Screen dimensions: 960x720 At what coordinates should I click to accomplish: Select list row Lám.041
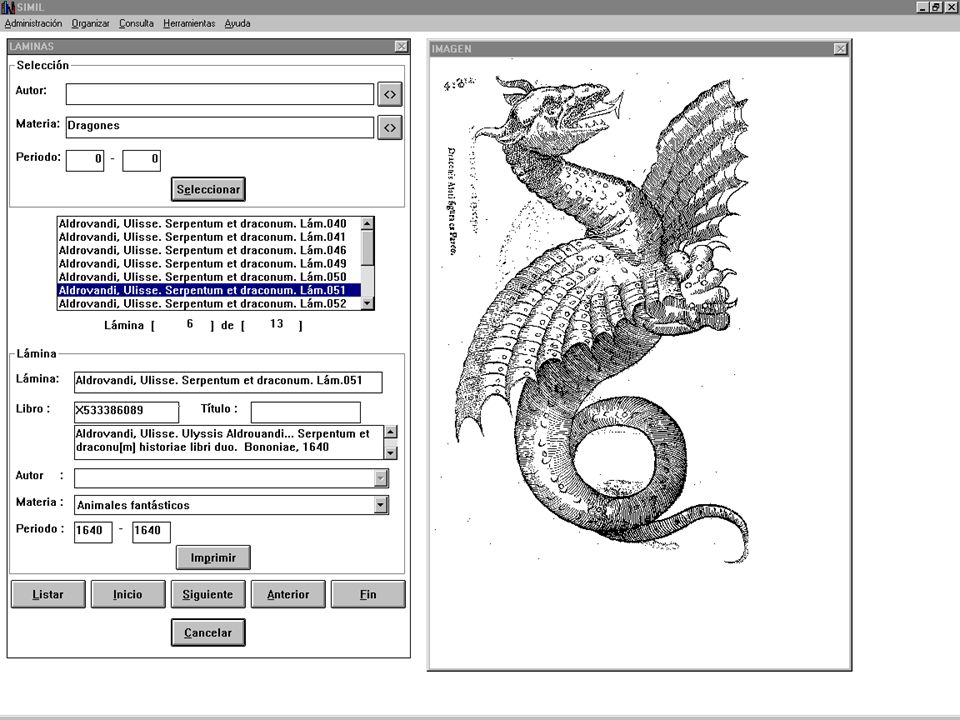coord(209,237)
